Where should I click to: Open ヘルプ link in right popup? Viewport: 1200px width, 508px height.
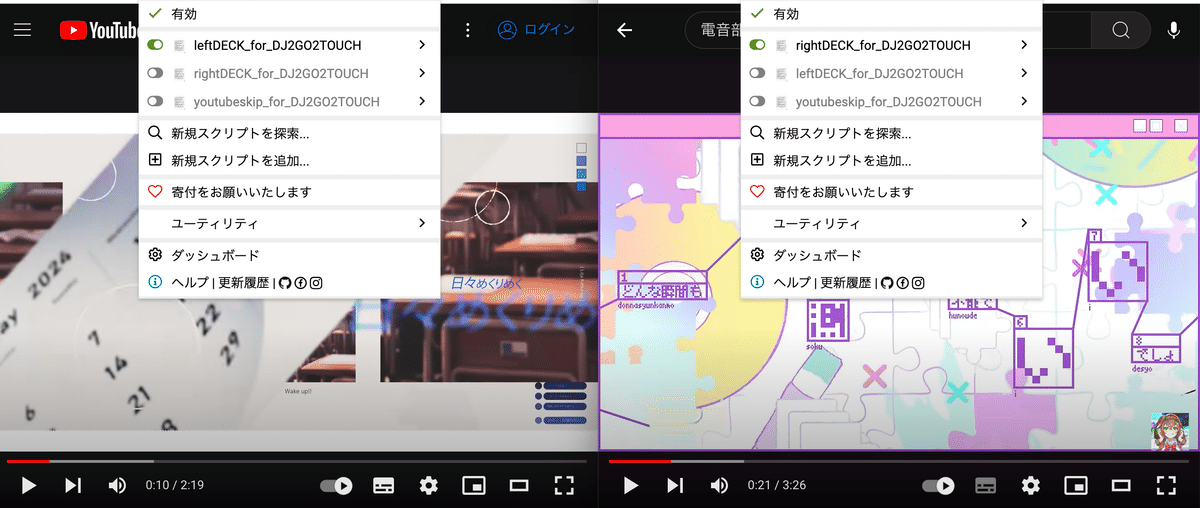tap(792, 283)
